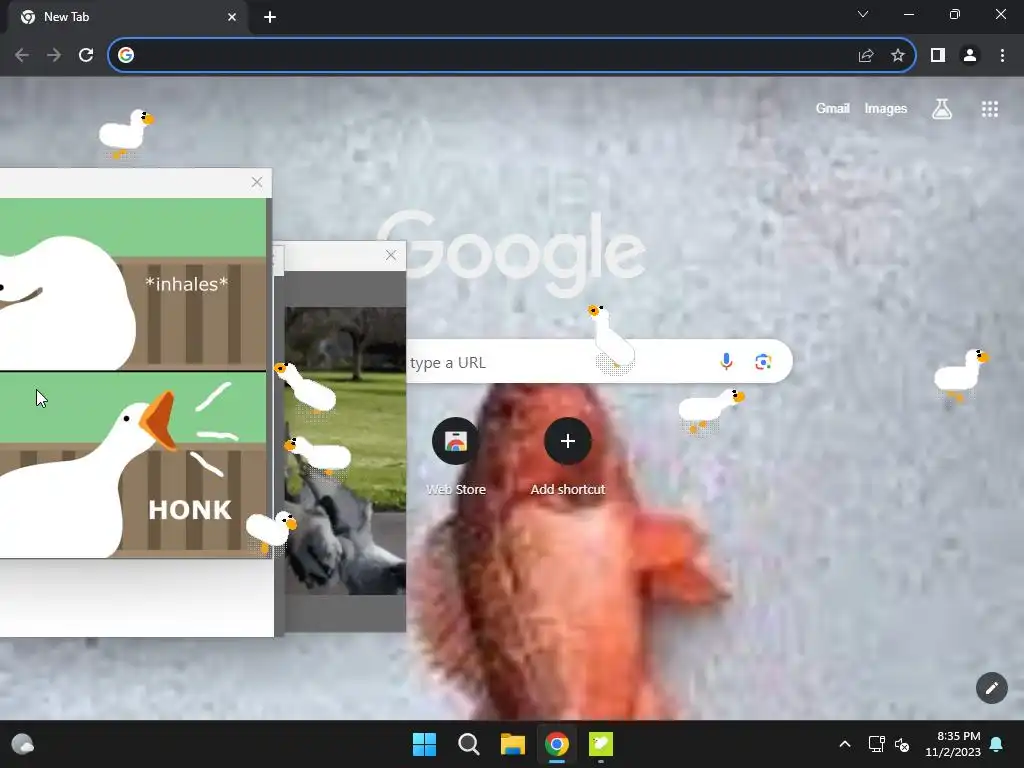Click Add shortcut button
1024x768 pixels.
(x=568, y=456)
